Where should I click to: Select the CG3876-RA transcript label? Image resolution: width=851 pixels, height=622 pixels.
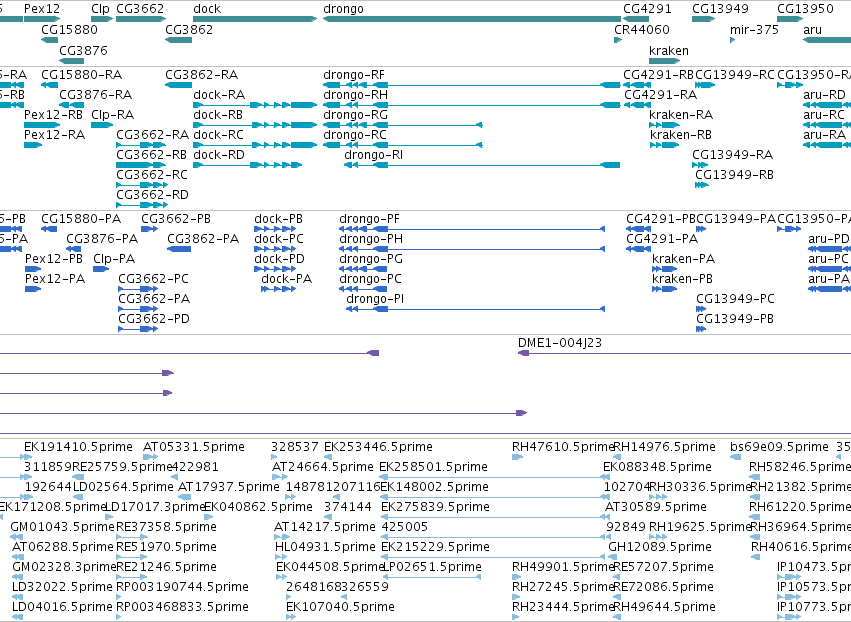96,94
